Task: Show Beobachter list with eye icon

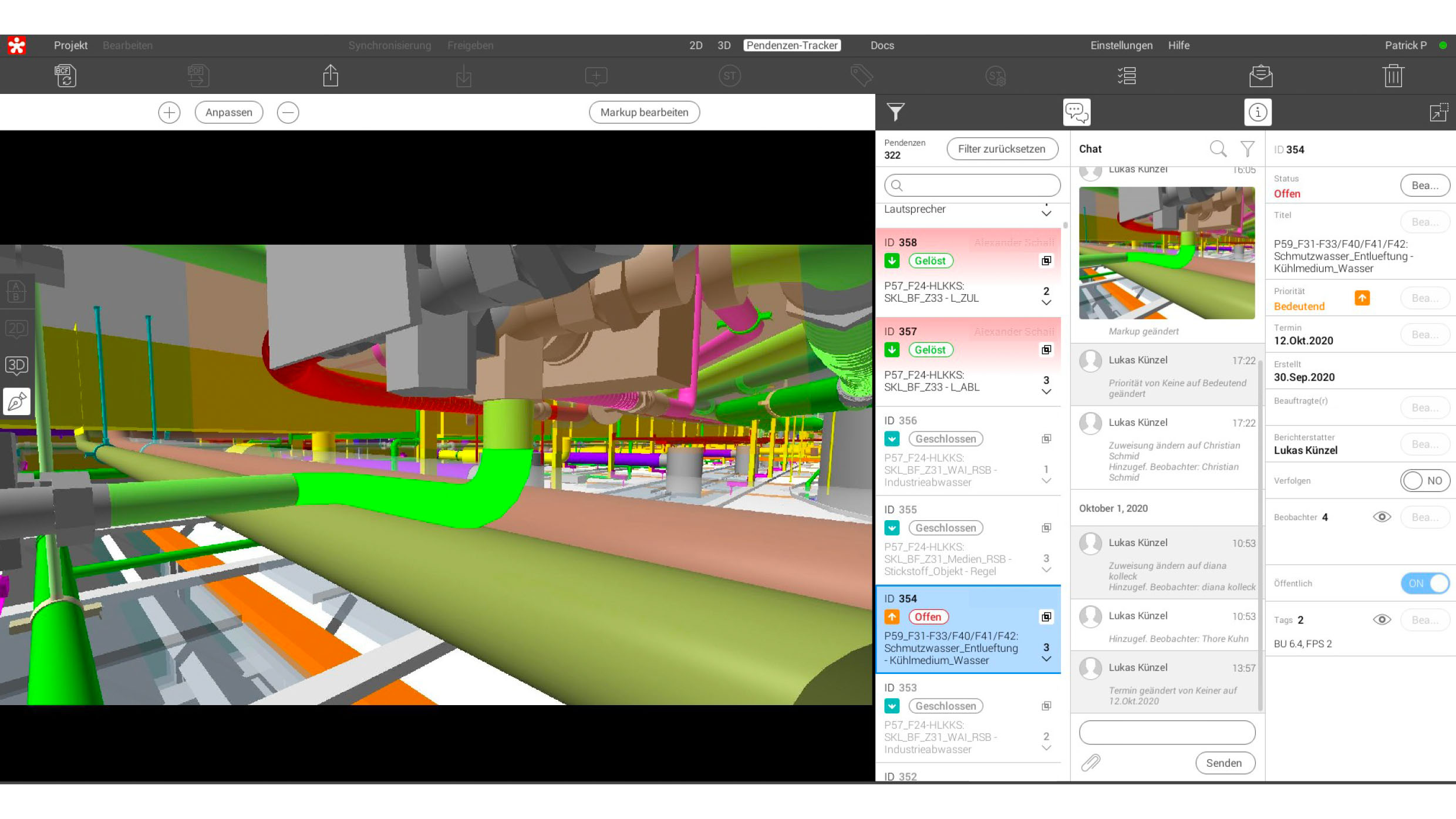Action: point(1381,517)
